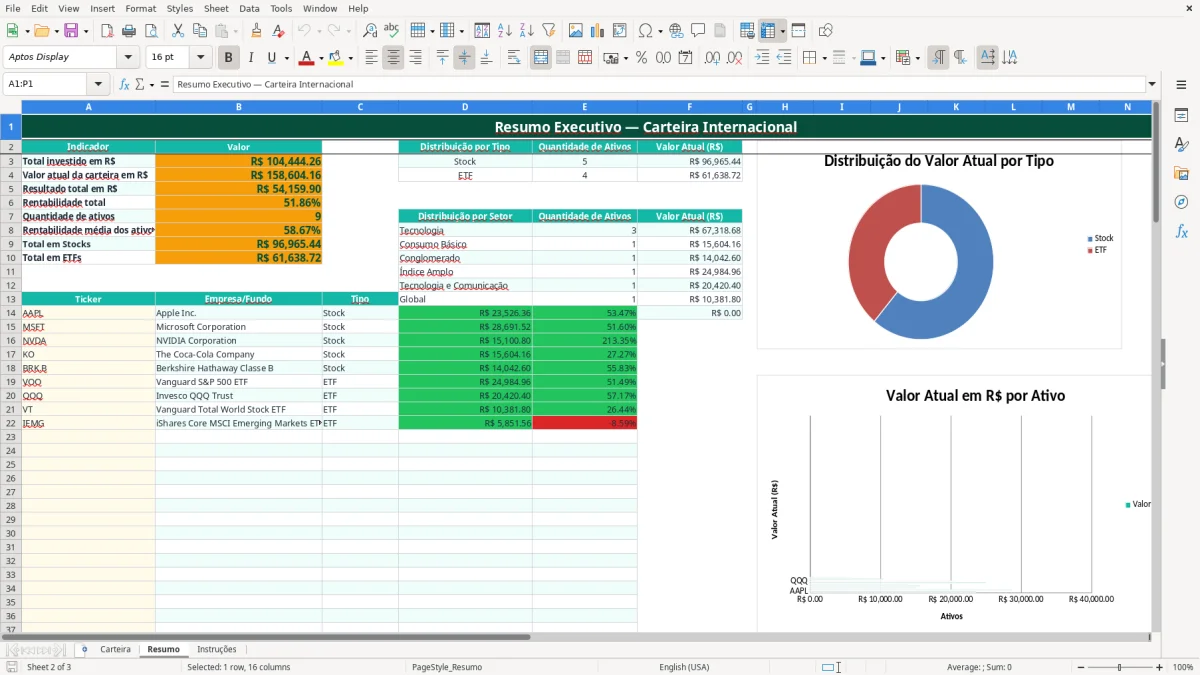Open the Paste options dropdown arrow
This screenshot has width=1200, height=675.
[236, 31]
